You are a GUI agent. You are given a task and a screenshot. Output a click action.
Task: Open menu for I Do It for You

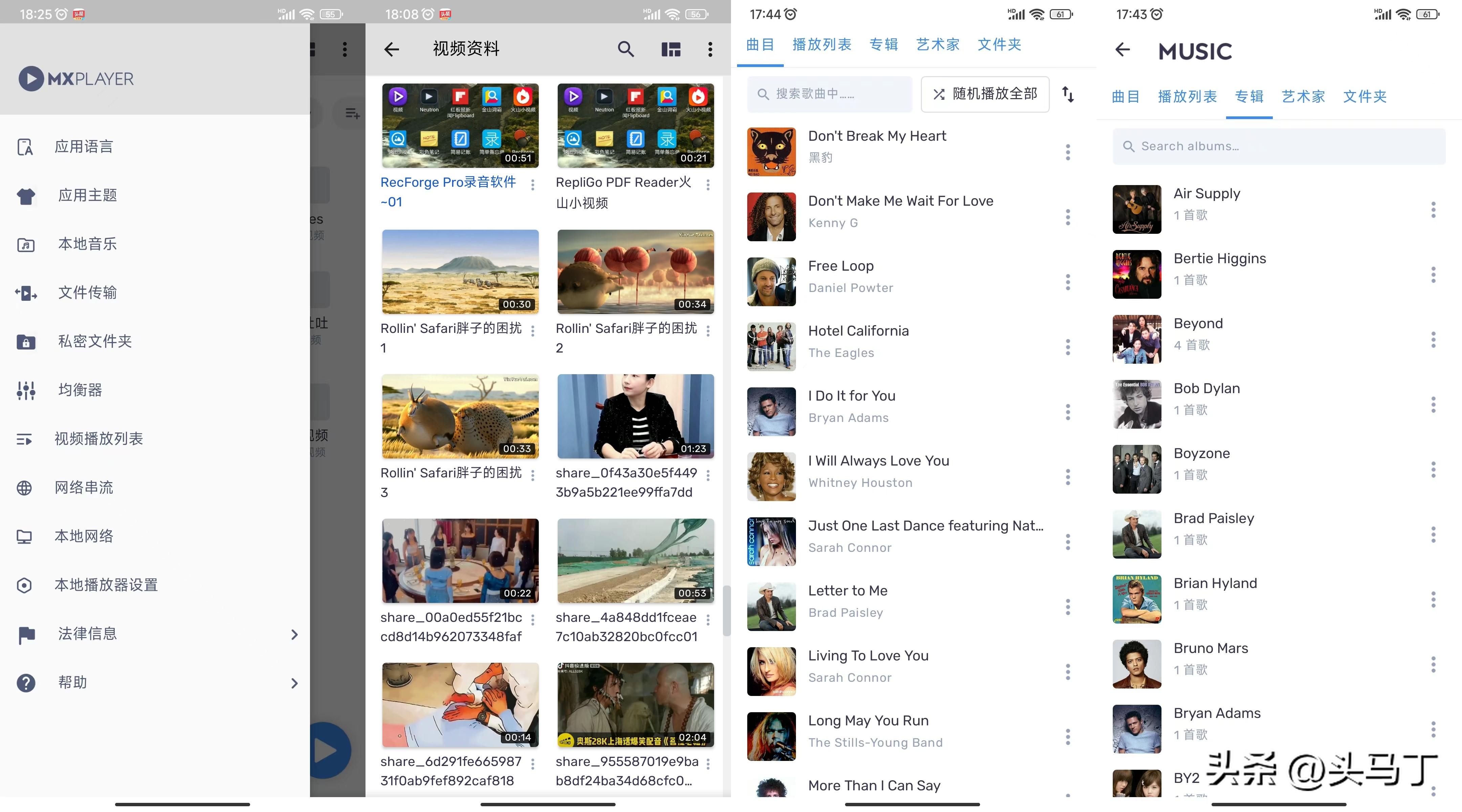(1067, 412)
